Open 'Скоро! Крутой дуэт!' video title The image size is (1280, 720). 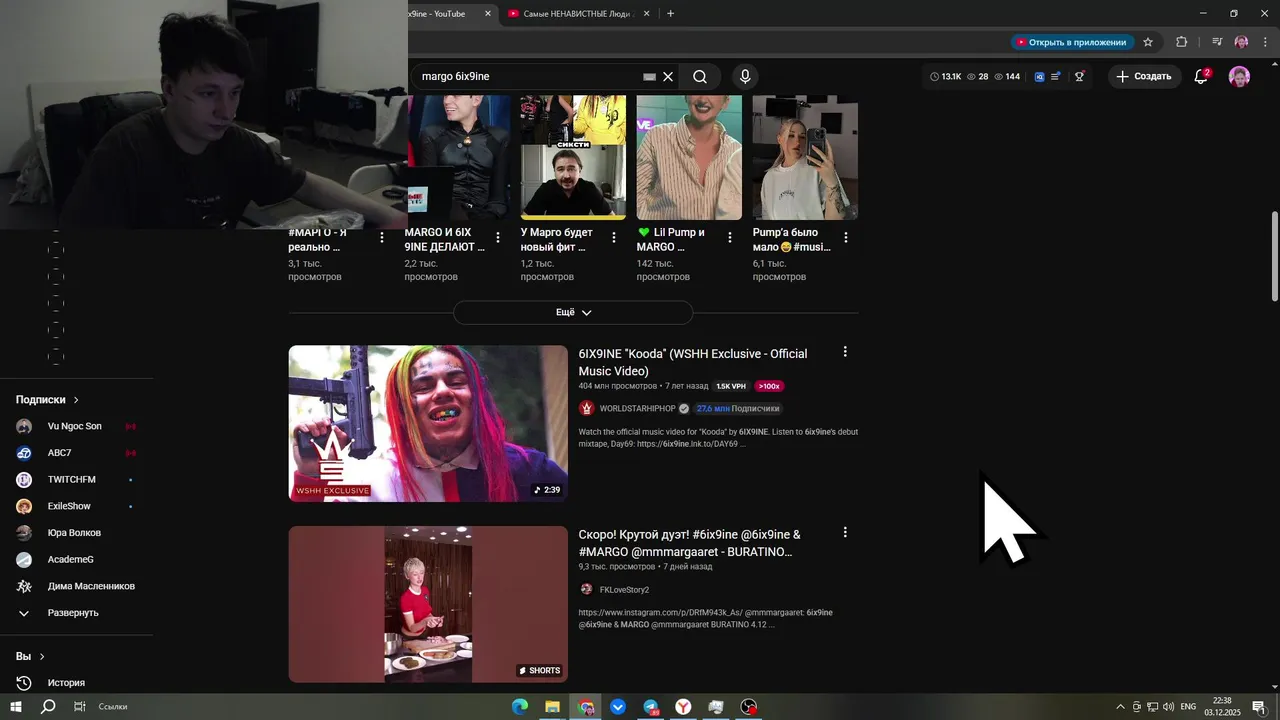pyautogui.click(x=690, y=543)
